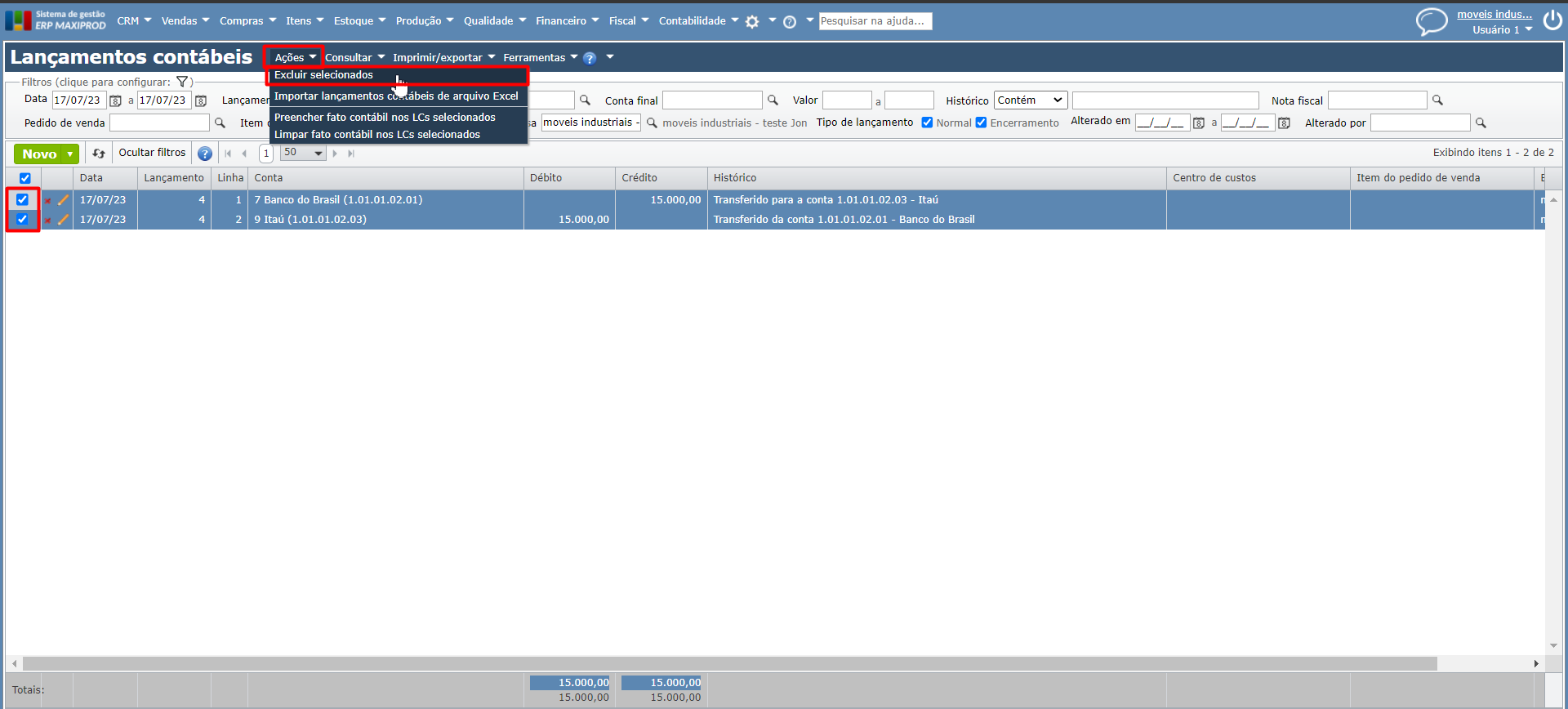Open the Ações menu button

pos(295,58)
